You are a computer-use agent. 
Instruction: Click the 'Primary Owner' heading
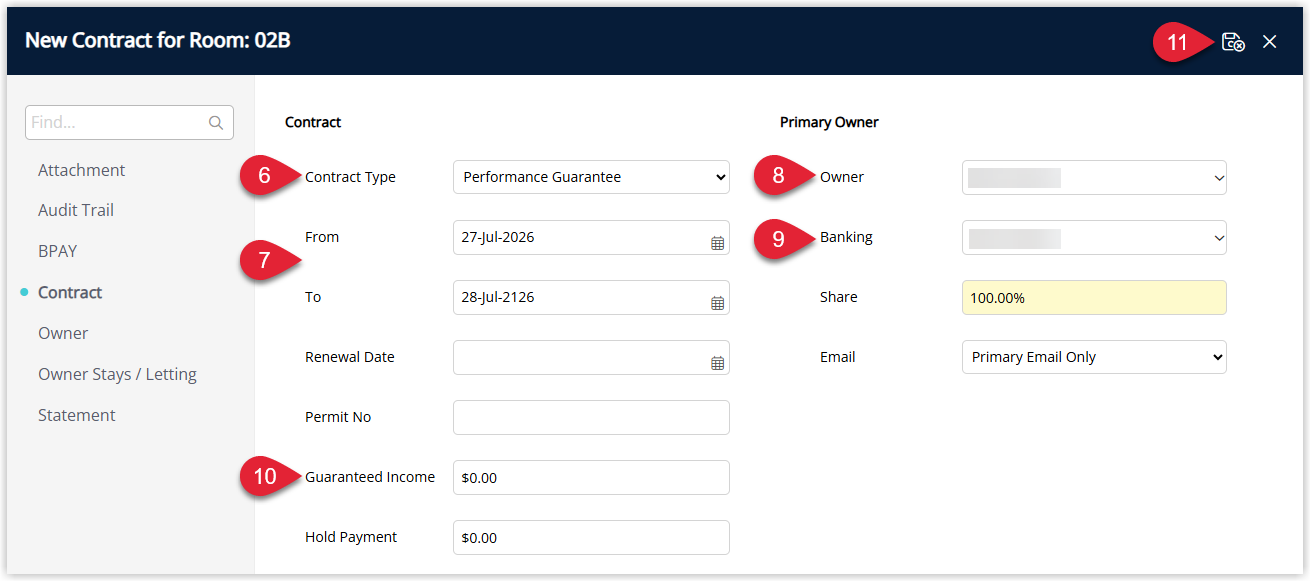pos(829,122)
